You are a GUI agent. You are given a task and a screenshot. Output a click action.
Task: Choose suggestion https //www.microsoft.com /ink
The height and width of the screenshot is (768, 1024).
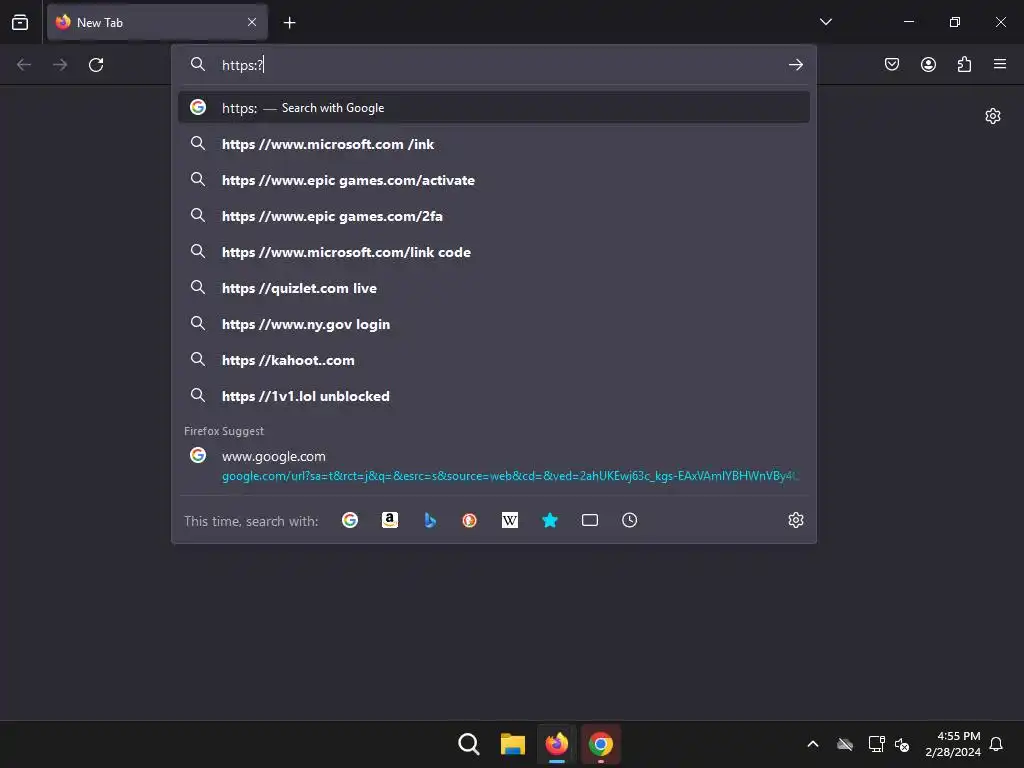pos(494,144)
